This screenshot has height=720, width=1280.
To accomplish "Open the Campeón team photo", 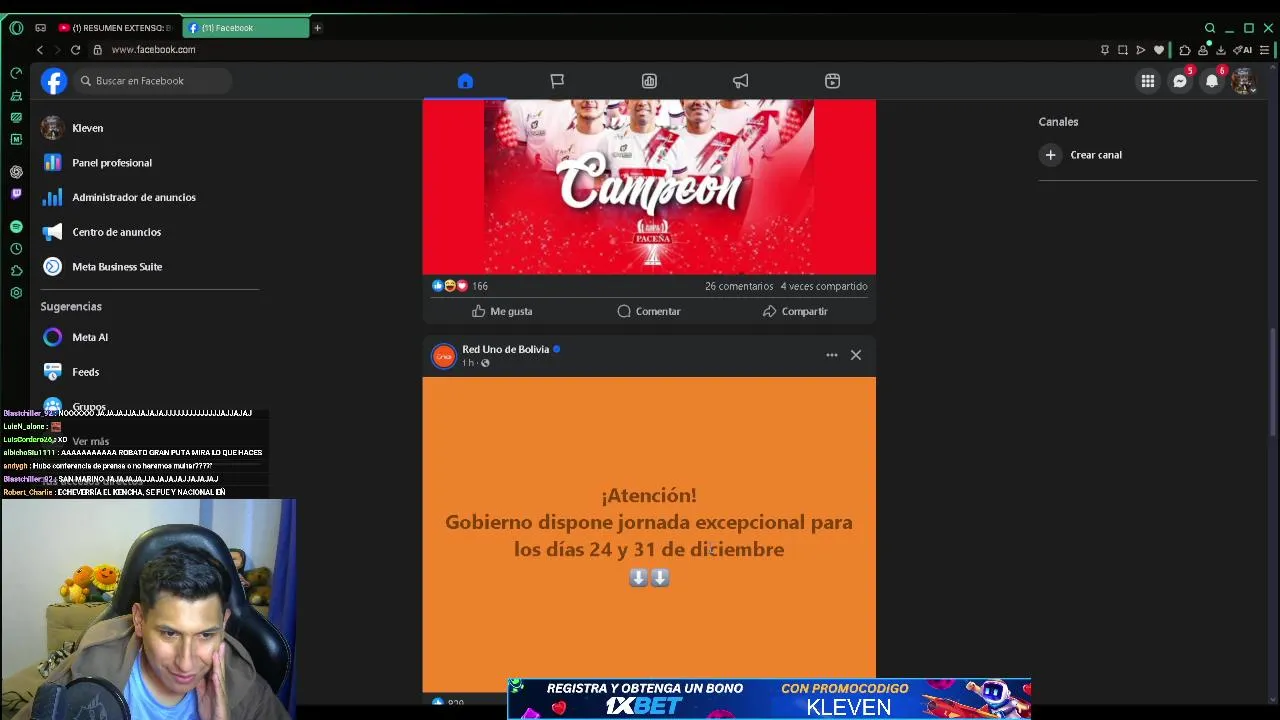I will [x=649, y=186].
